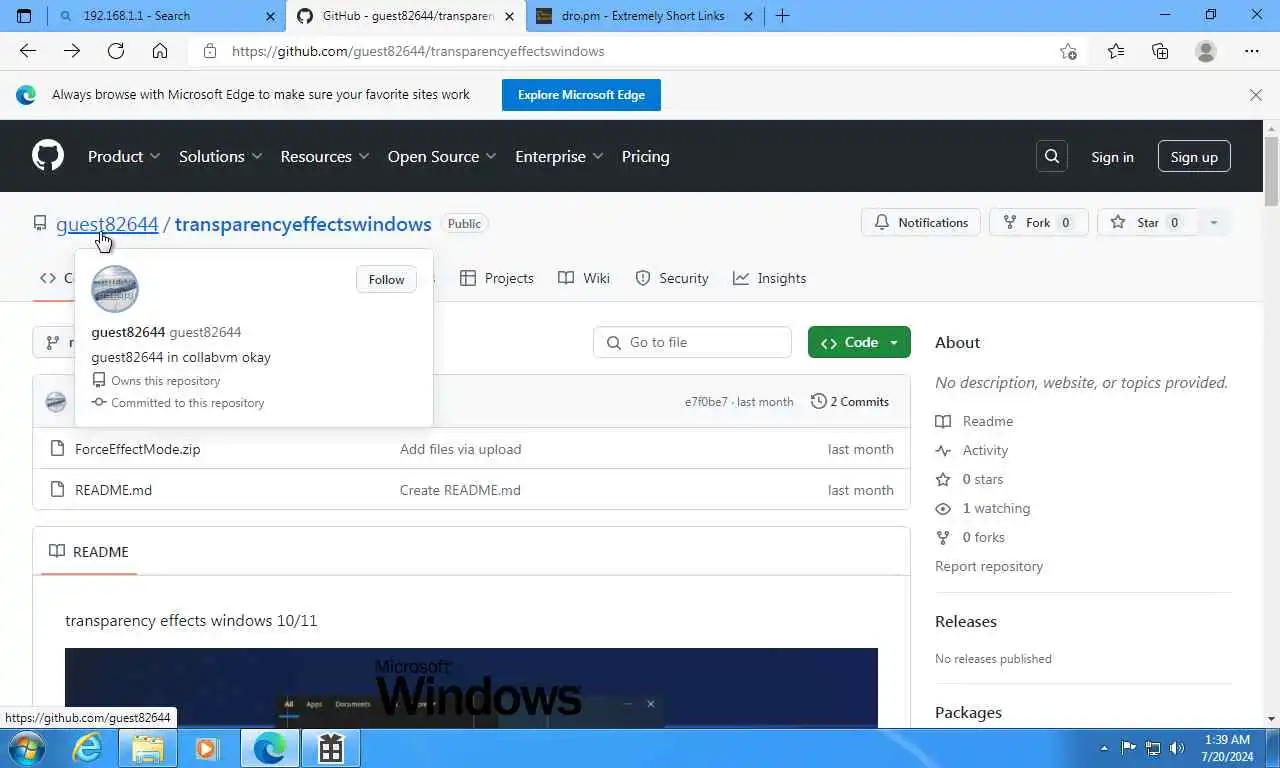Switch to the Security tab
Viewport: 1280px width, 768px height.
672,278
